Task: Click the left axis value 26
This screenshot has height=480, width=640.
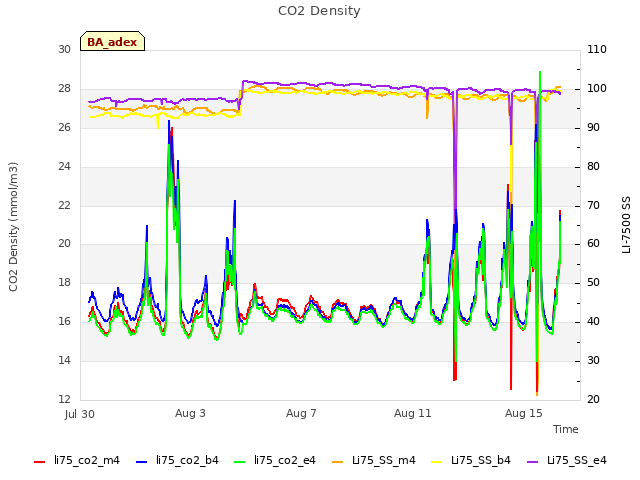Action: click(x=64, y=127)
